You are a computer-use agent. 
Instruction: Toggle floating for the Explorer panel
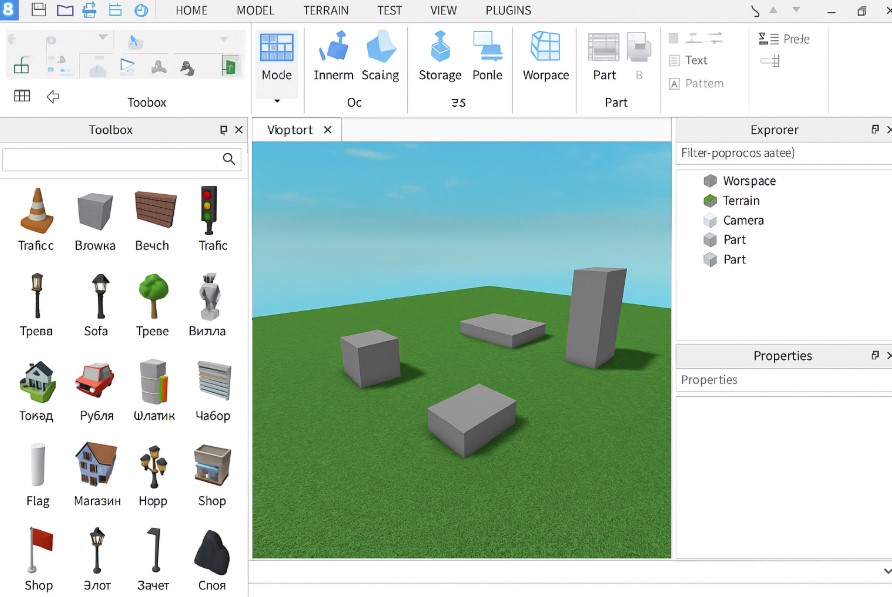coord(875,130)
